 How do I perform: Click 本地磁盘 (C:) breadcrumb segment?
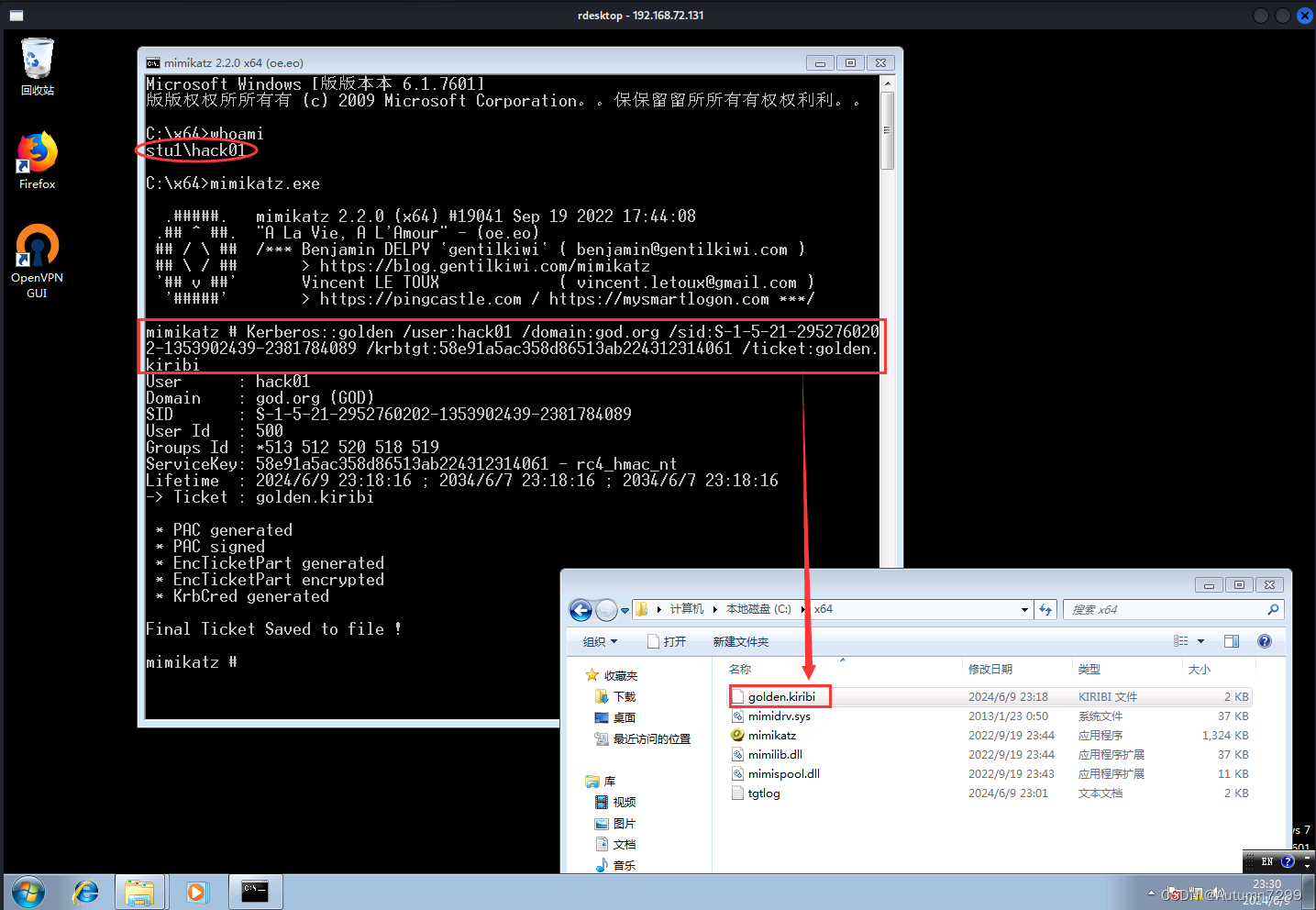point(758,609)
